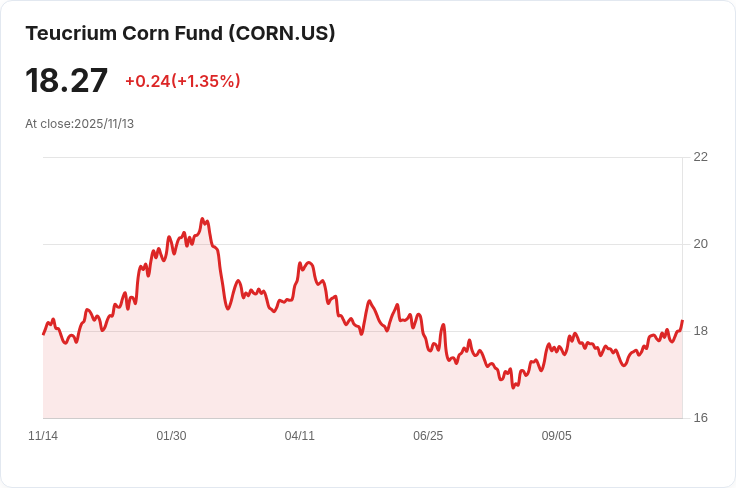Select the 18.27 price value

[67, 81]
